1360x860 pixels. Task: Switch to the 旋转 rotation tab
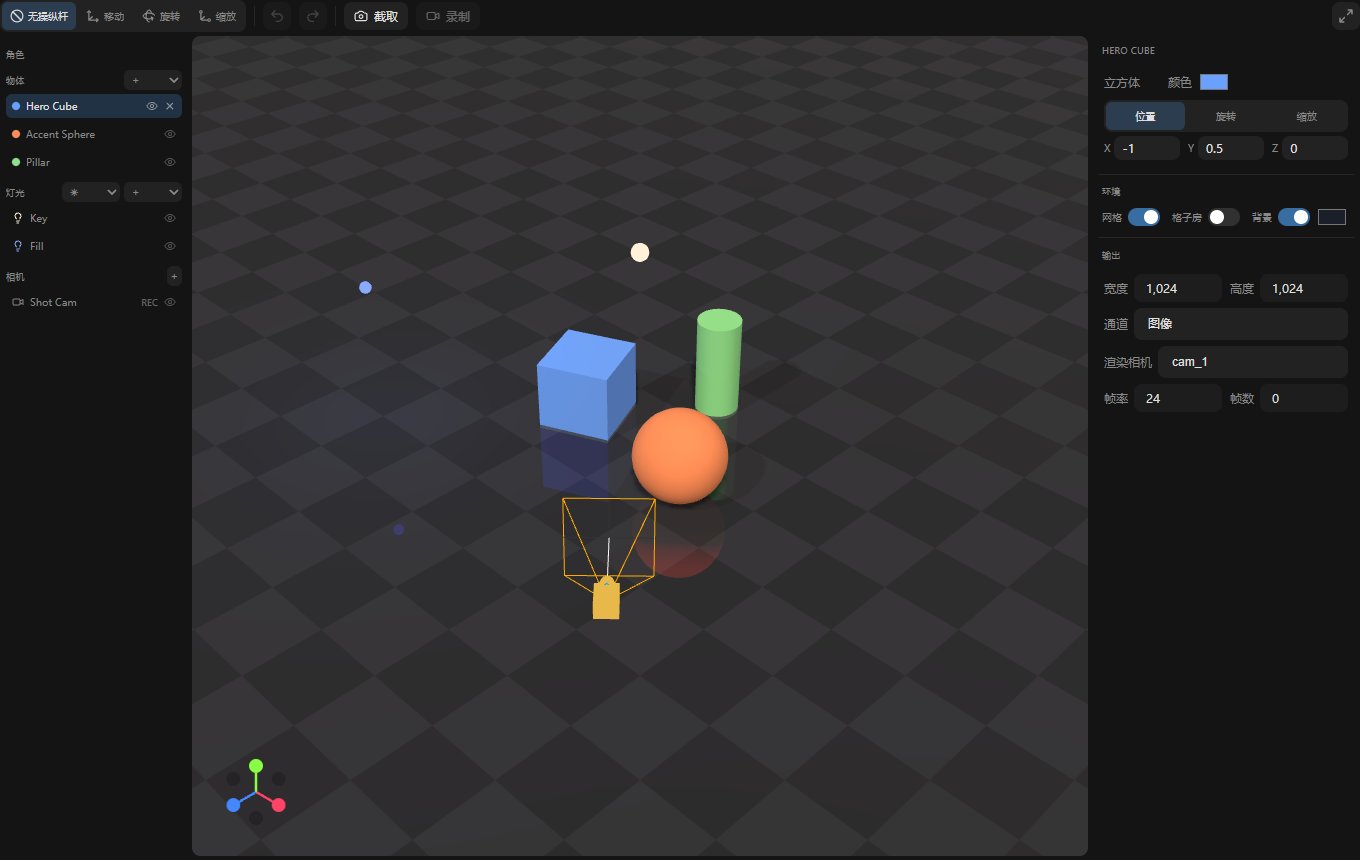(1226, 116)
